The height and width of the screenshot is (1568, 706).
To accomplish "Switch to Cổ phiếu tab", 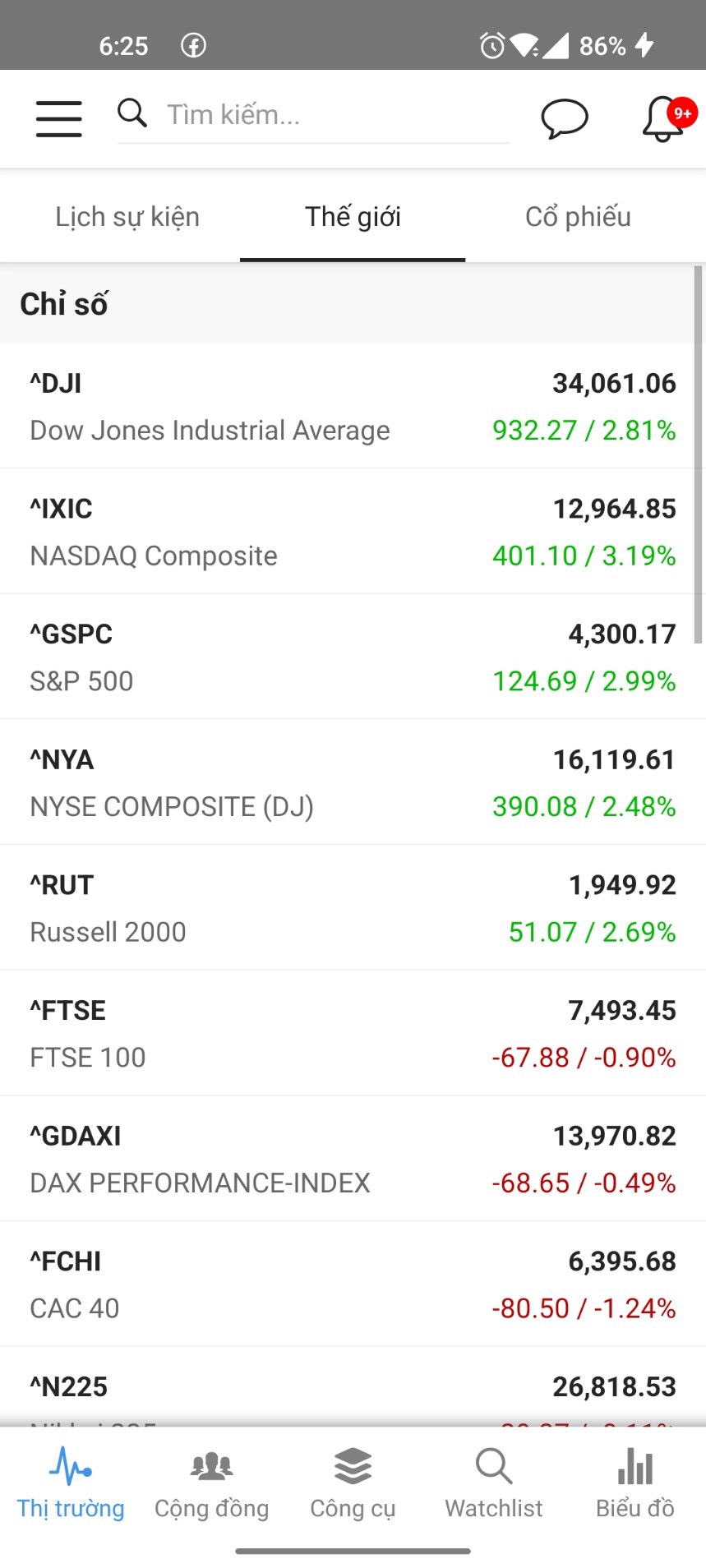I will 578,217.
